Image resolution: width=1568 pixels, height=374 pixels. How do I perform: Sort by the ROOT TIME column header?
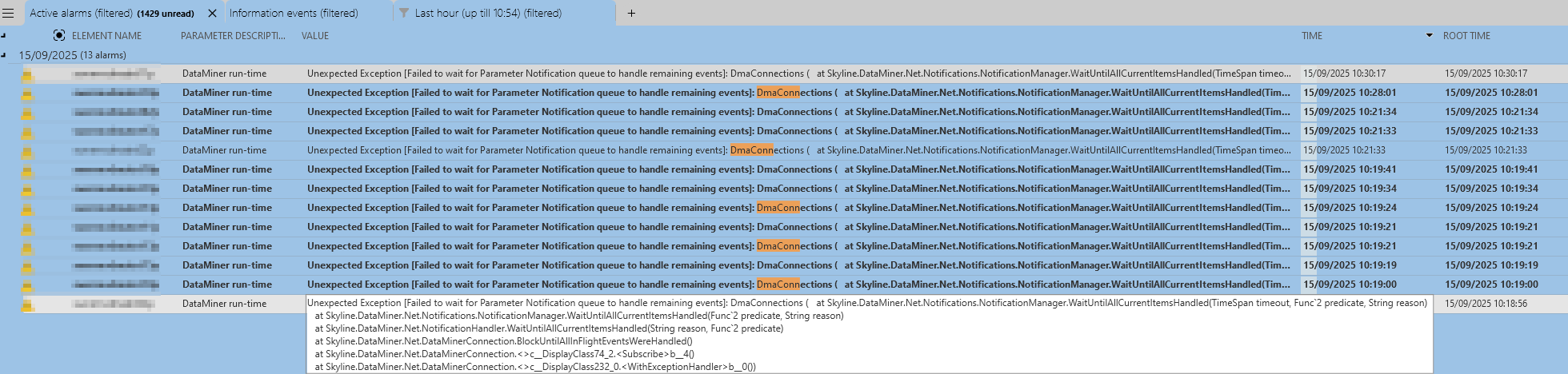point(1466,35)
